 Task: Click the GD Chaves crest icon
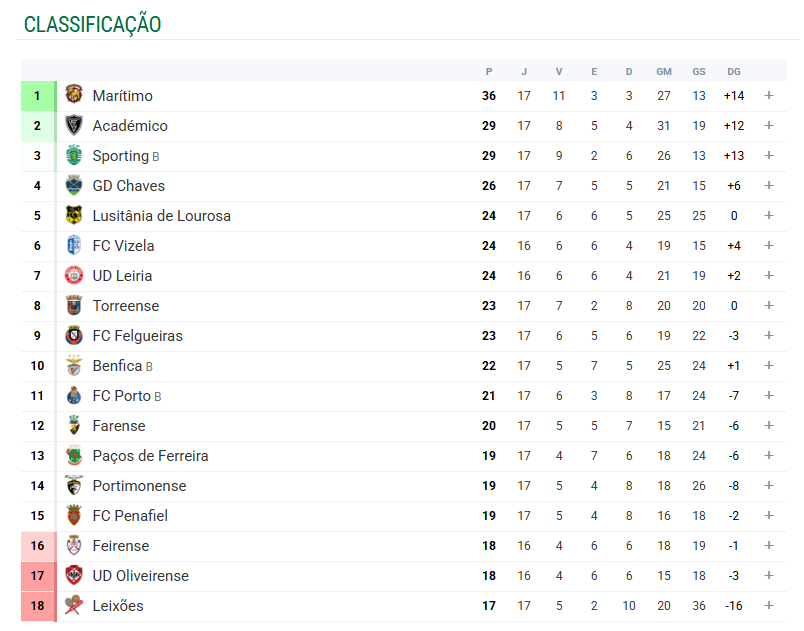pos(74,185)
